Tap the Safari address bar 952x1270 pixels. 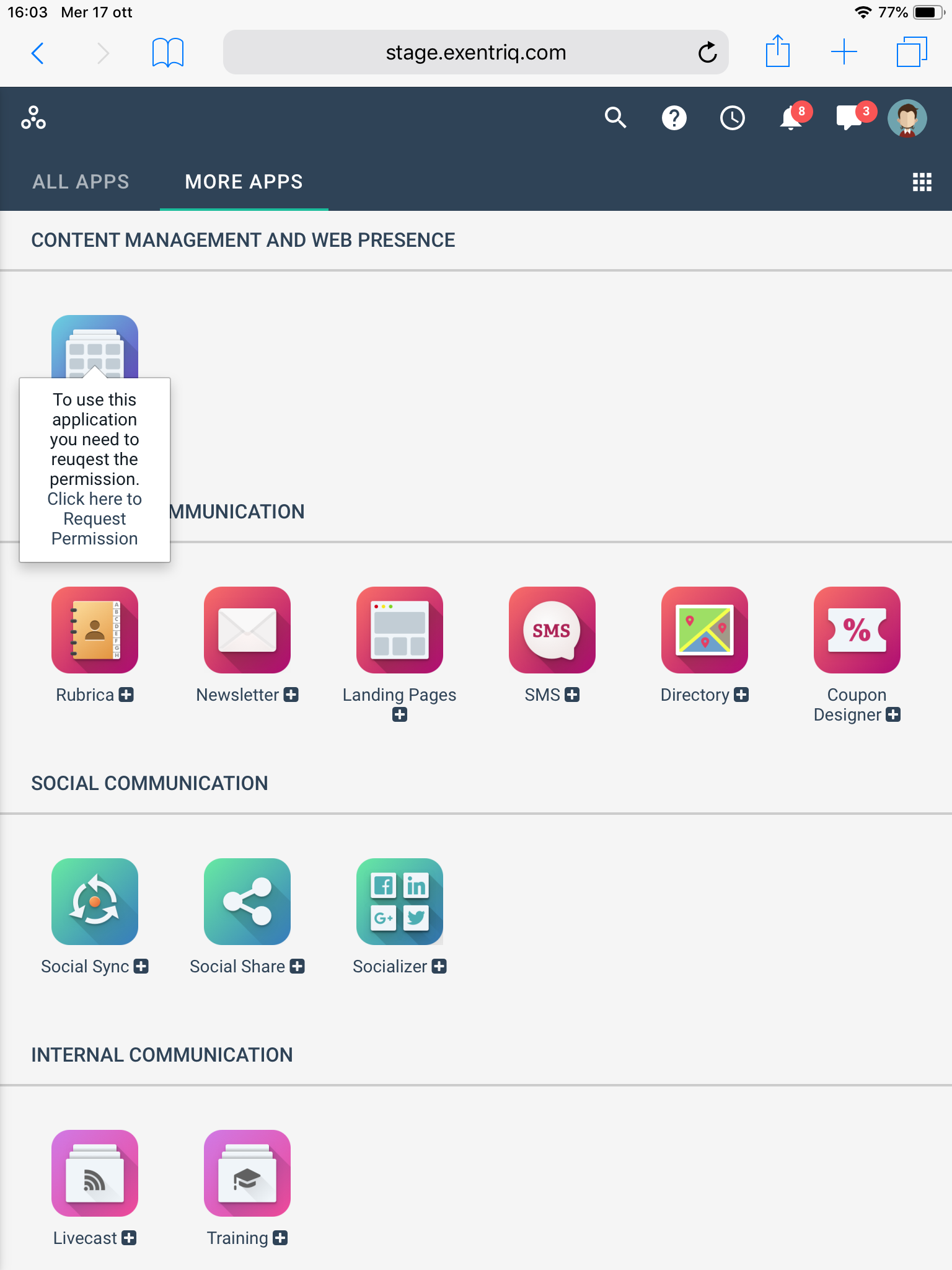point(475,53)
